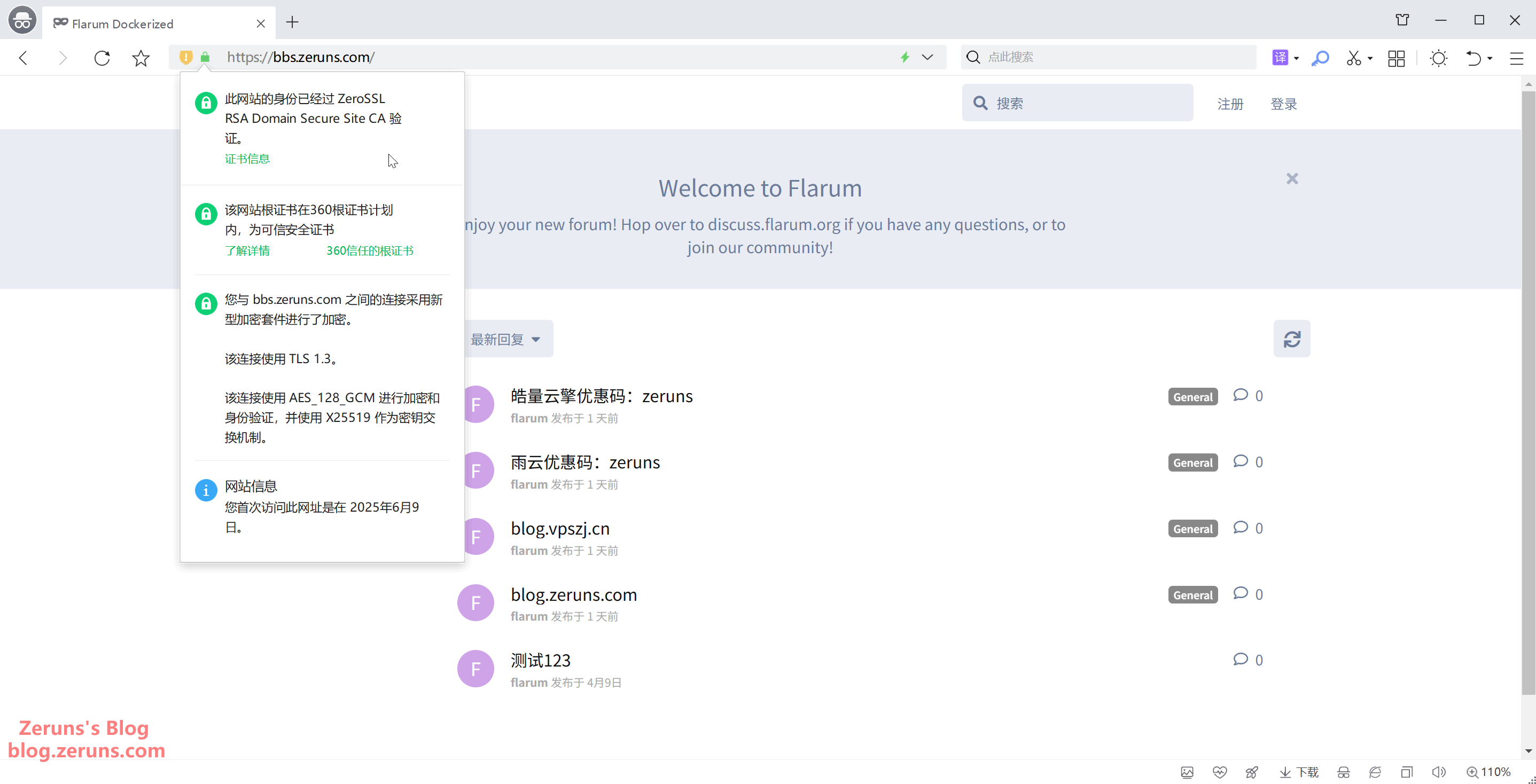Click status bar icon right of 下载
The height and width of the screenshot is (784, 1536).
pyautogui.click(x=1344, y=773)
